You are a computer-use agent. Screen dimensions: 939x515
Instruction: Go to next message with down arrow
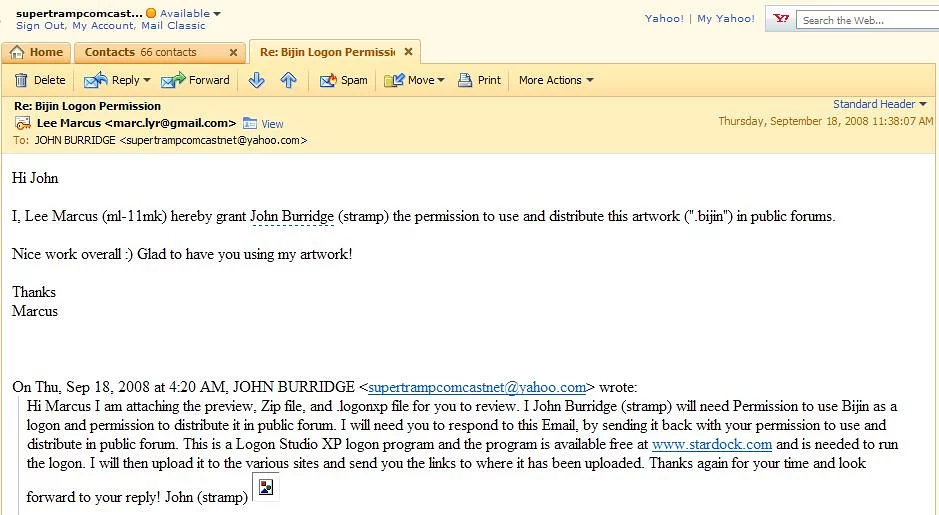pyautogui.click(x=256, y=80)
